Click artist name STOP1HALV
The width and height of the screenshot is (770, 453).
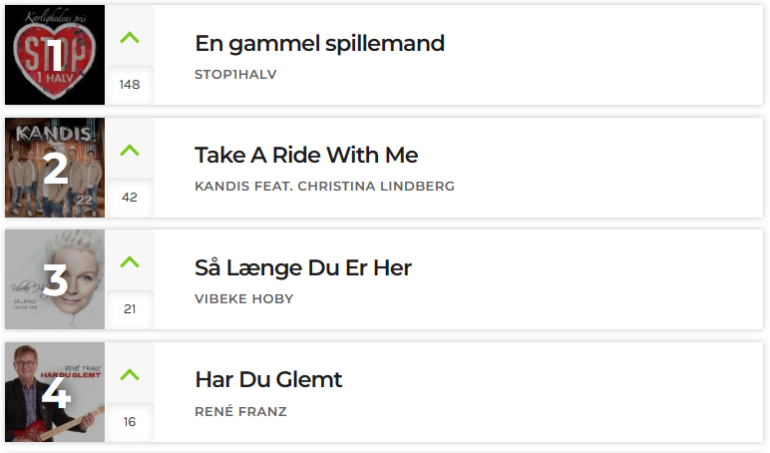click(236, 74)
